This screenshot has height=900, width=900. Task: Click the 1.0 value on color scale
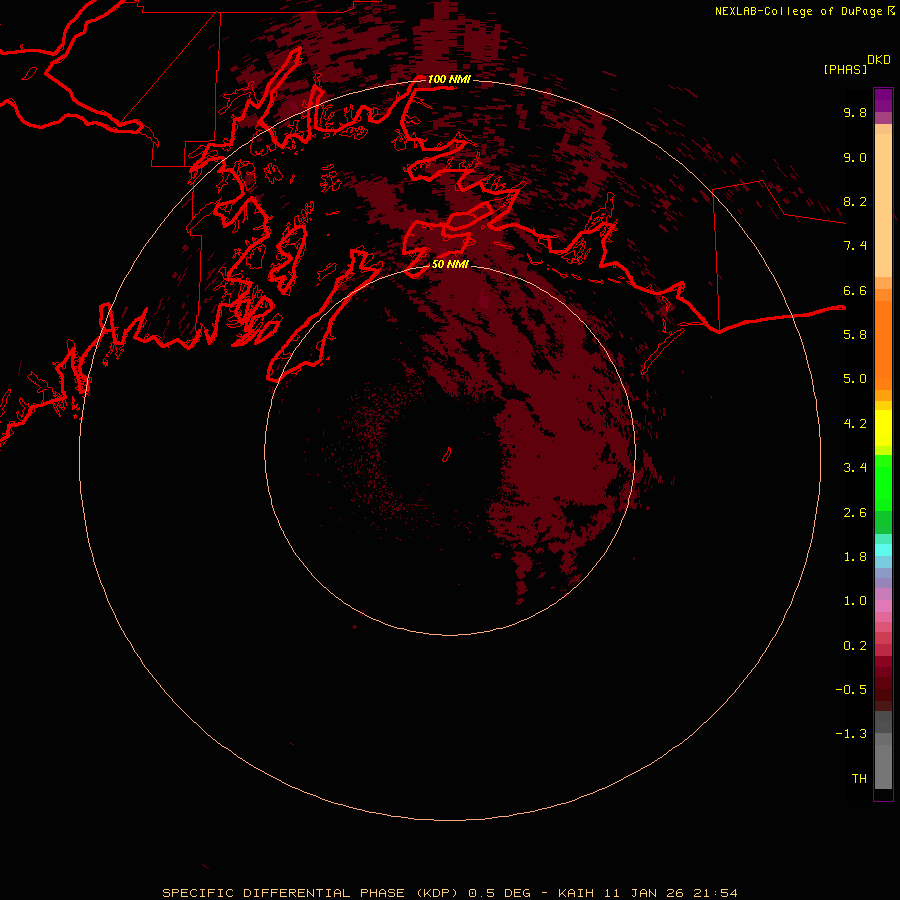coord(855,601)
